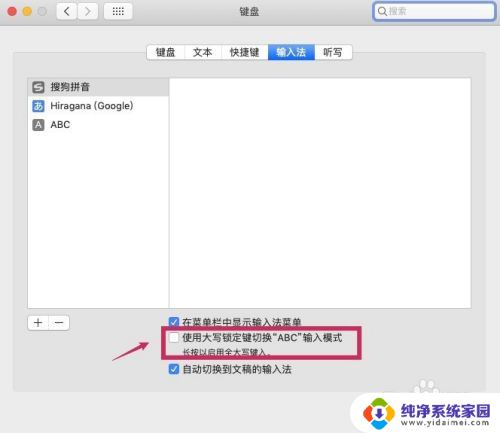Screen dimensions: 500x433
Task: Select Hiragana (Google) input source
Action: coord(98,106)
